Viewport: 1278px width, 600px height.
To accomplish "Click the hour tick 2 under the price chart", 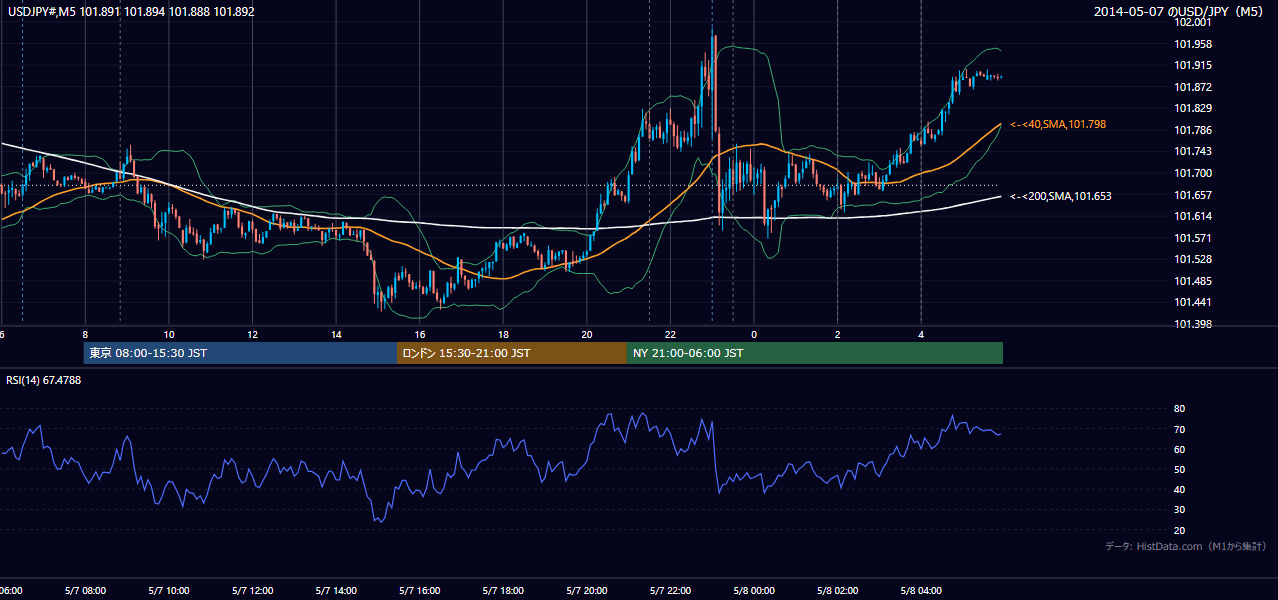I will [x=837, y=335].
